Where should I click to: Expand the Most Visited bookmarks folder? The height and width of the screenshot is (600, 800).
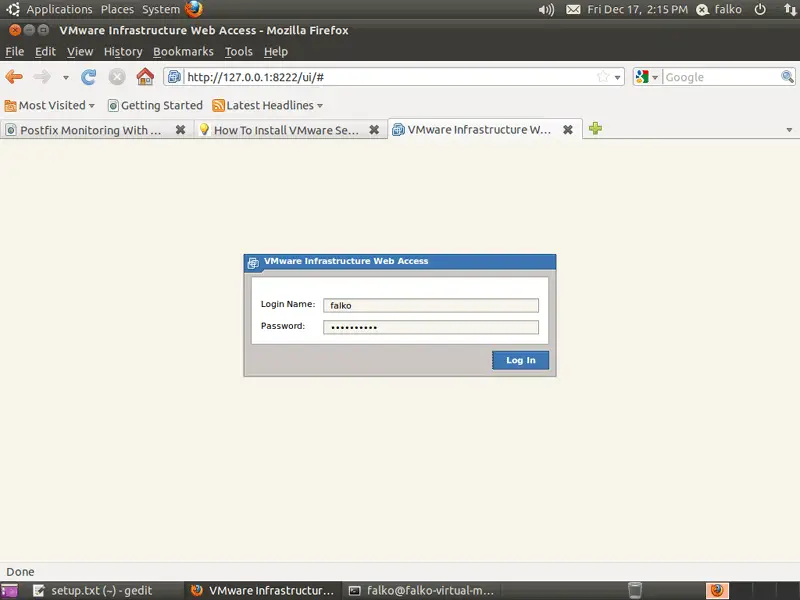[49, 106]
